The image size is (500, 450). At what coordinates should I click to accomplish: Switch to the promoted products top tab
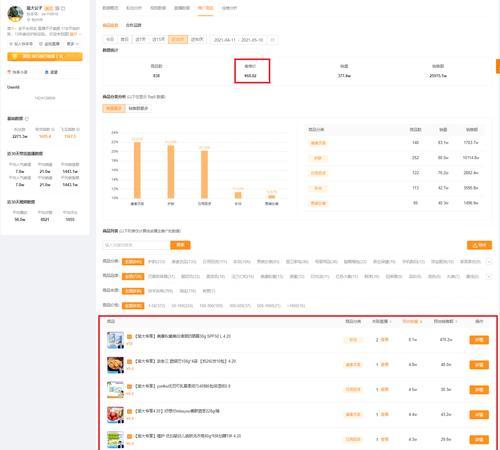click(x=205, y=8)
